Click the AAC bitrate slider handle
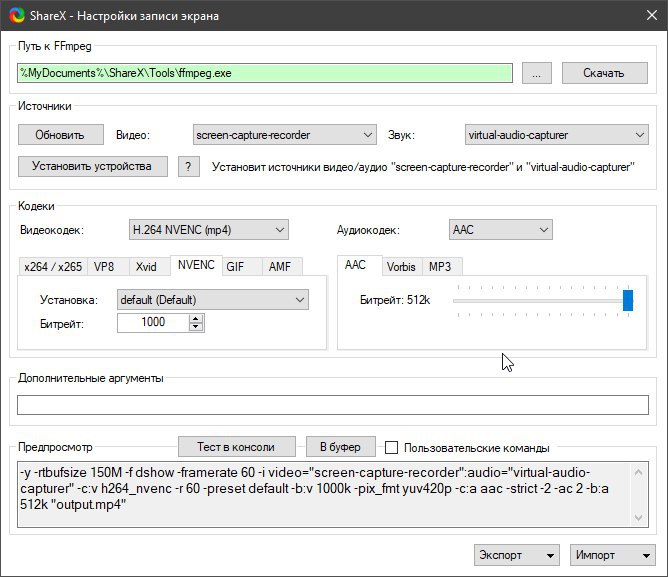 pyautogui.click(x=628, y=300)
